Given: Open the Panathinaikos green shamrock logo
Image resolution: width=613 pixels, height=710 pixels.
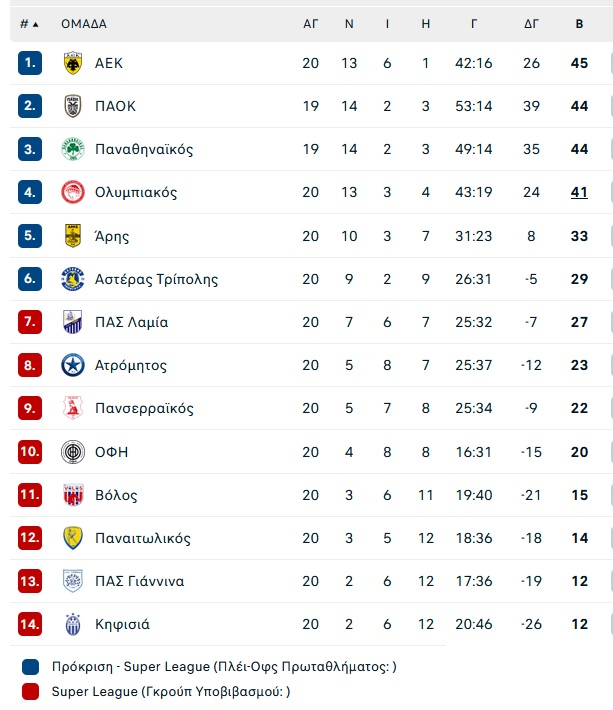Looking at the screenshot, I should click(72, 149).
